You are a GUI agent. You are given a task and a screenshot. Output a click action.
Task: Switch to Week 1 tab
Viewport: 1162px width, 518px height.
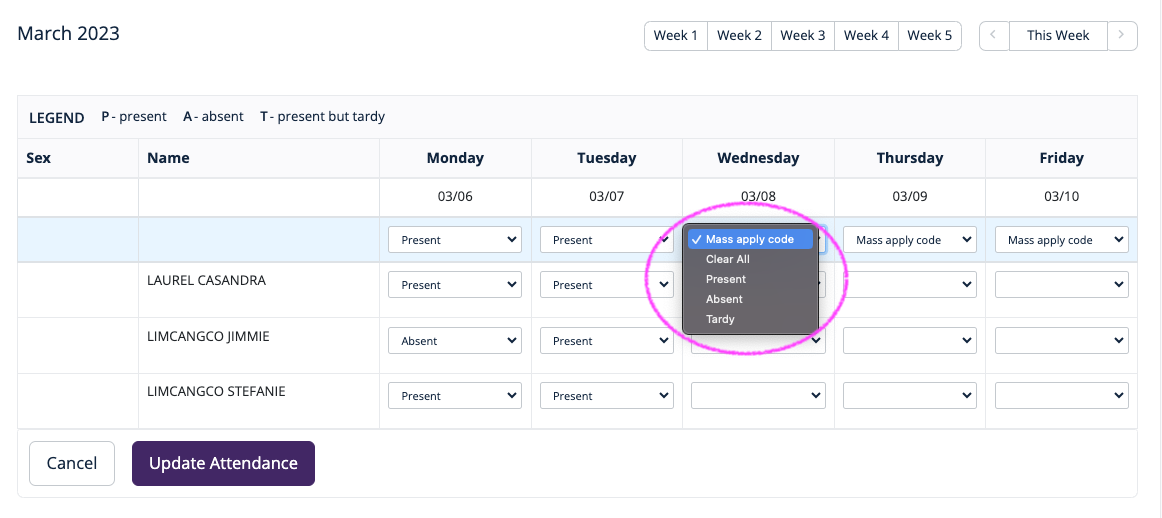676,36
